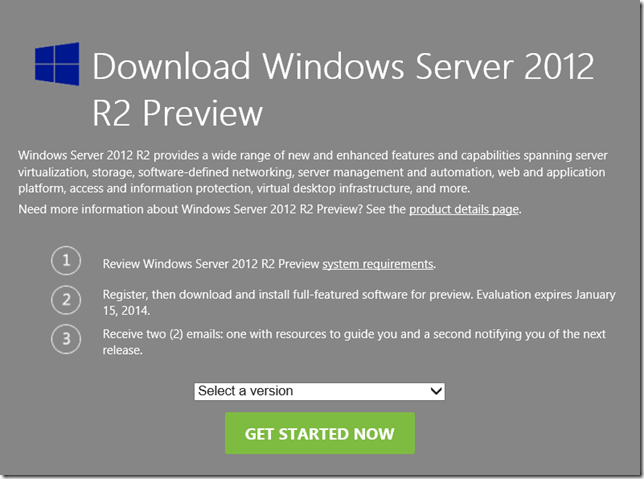Click the step 2 circled number icon

(66, 300)
